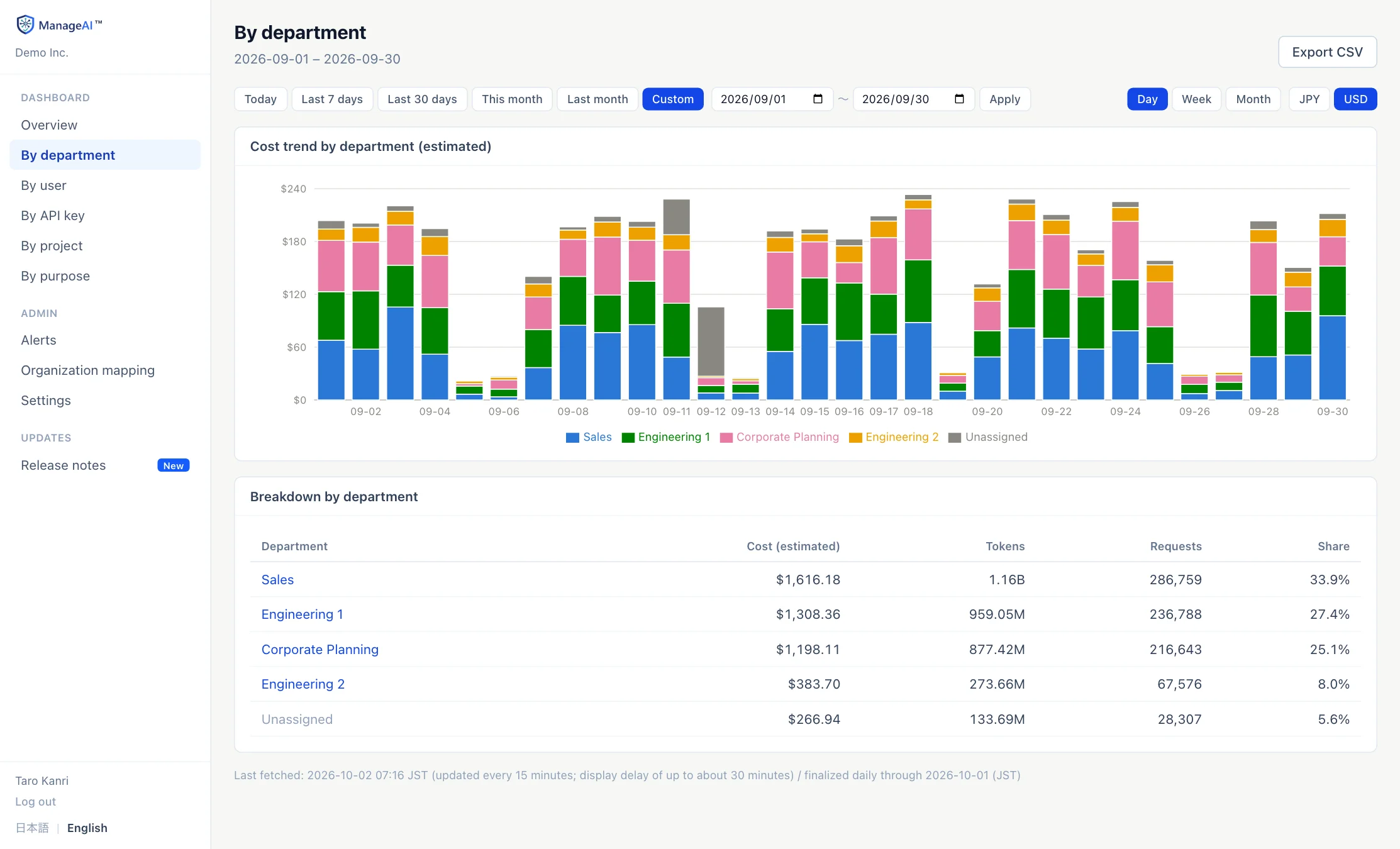Select This month range
The image size is (1400, 849).
point(512,99)
